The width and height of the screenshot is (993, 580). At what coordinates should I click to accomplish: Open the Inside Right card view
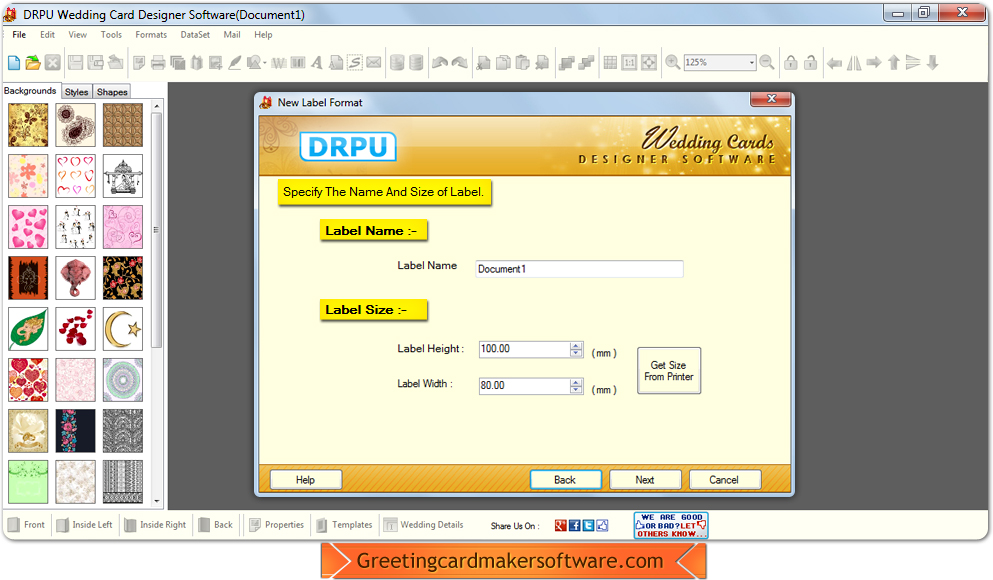155,525
